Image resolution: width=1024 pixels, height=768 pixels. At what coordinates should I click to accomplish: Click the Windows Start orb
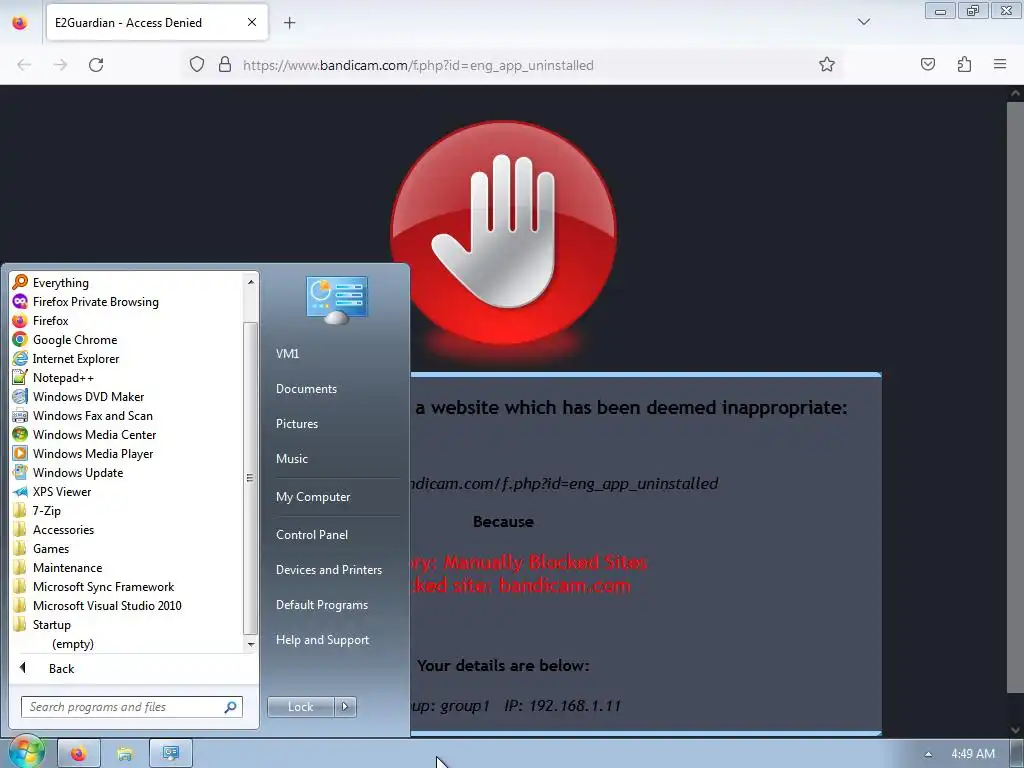coord(25,752)
